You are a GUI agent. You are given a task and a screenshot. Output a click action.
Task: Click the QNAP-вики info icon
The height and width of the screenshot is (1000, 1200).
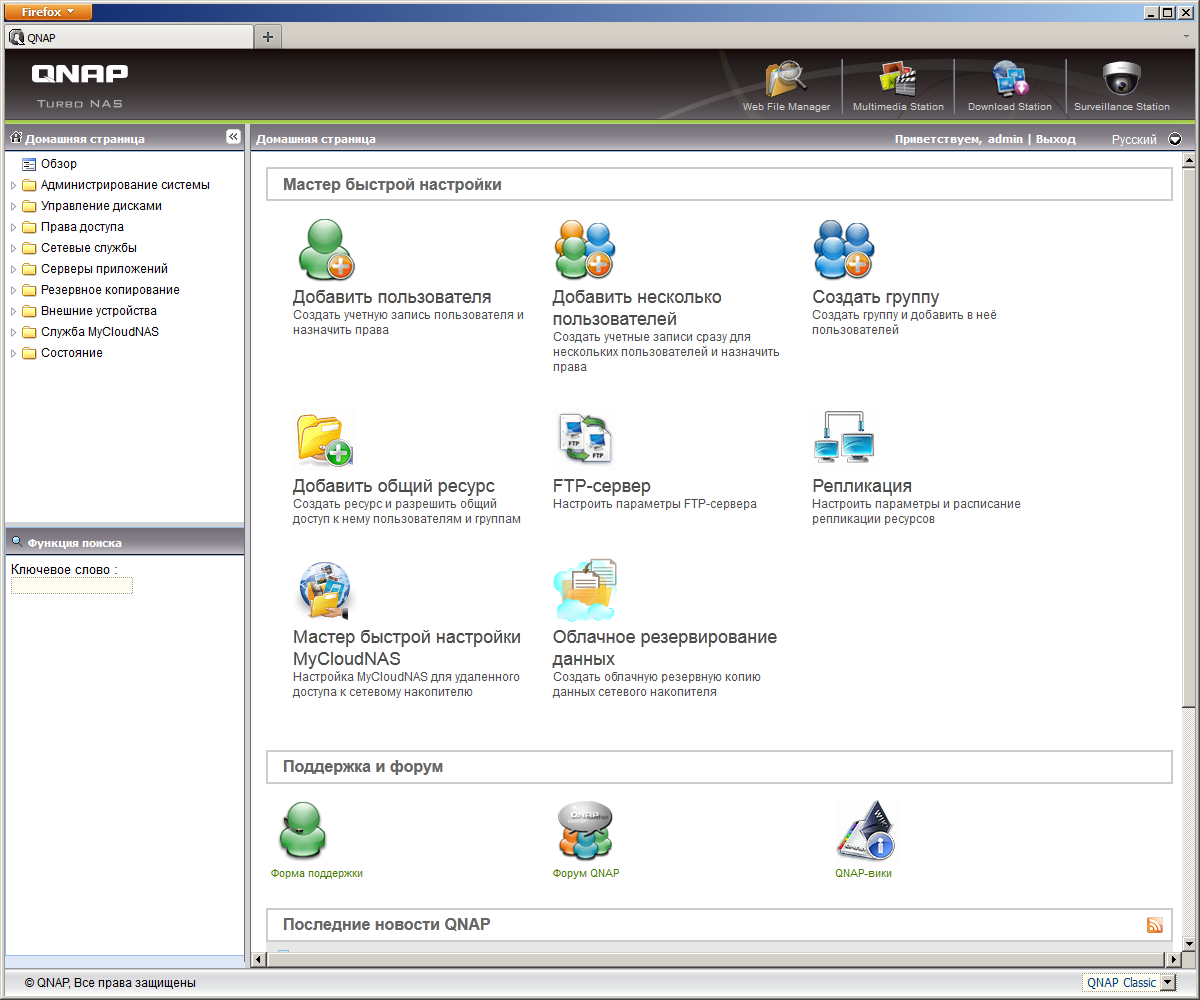point(865,830)
